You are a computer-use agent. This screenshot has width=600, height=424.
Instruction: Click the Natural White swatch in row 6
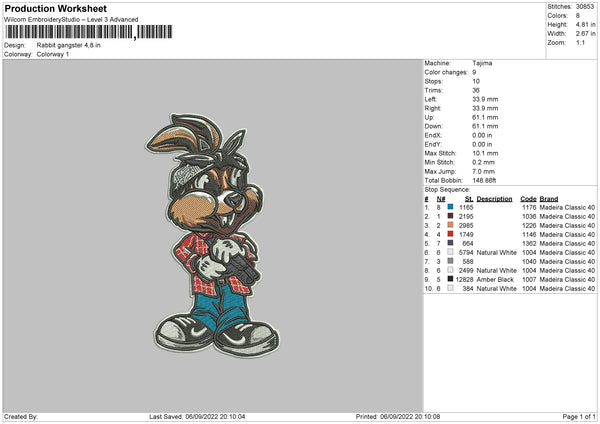point(450,252)
